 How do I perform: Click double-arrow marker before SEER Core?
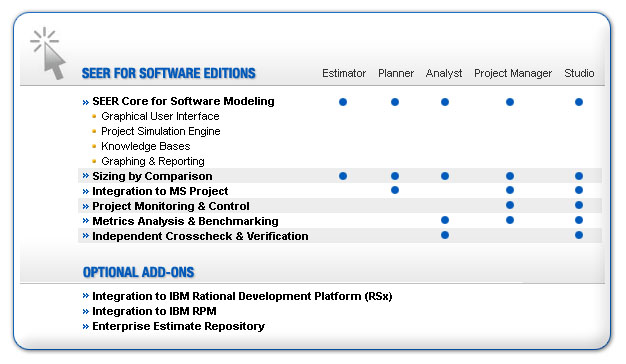tap(85, 102)
